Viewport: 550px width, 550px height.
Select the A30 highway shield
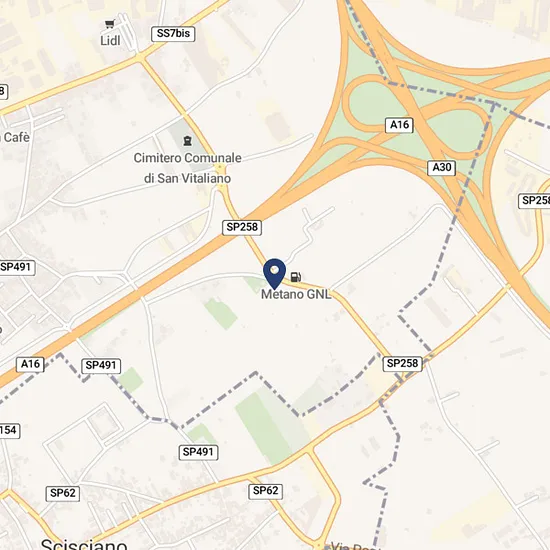pos(442,167)
